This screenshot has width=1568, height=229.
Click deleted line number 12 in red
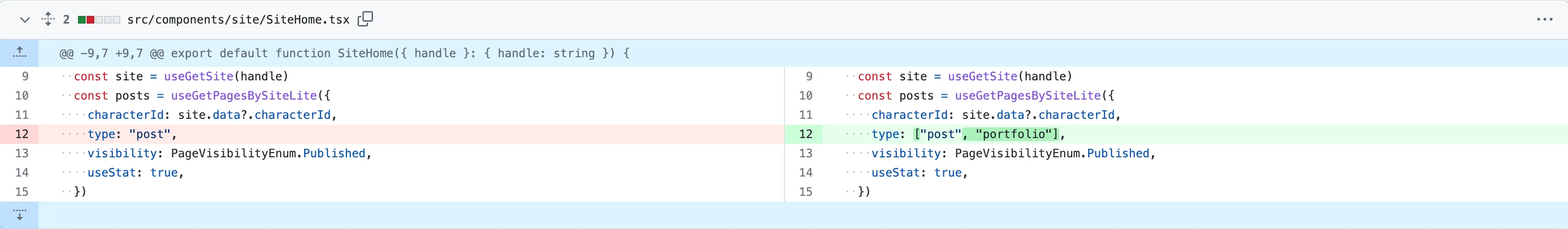pyautogui.click(x=22, y=134)
